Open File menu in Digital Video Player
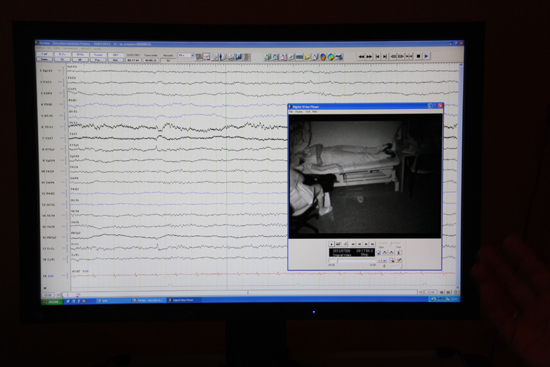Screen dimensions: 550x367 [291, 112]
